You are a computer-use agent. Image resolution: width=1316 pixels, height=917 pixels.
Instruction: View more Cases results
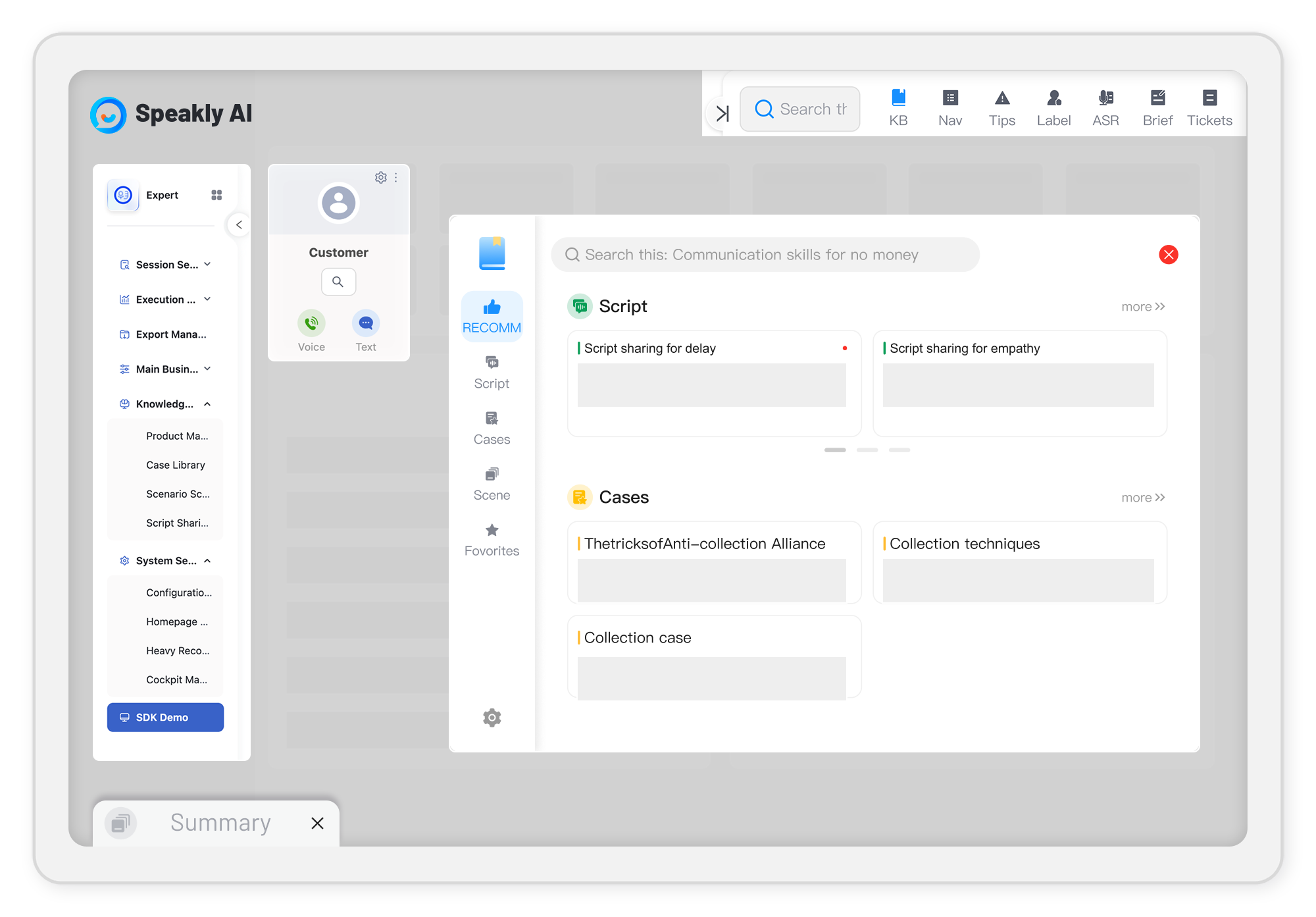pyautogui.click(x=1143, y=497)
